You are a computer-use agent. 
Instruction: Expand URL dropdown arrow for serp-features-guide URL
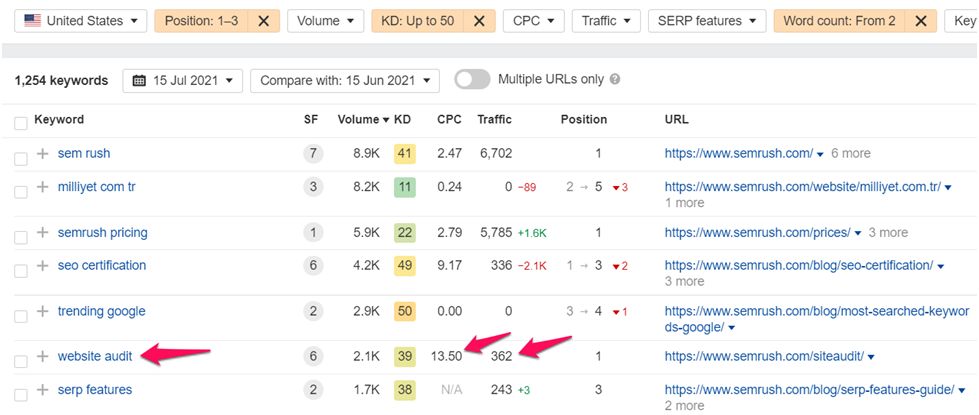[962, 391]
